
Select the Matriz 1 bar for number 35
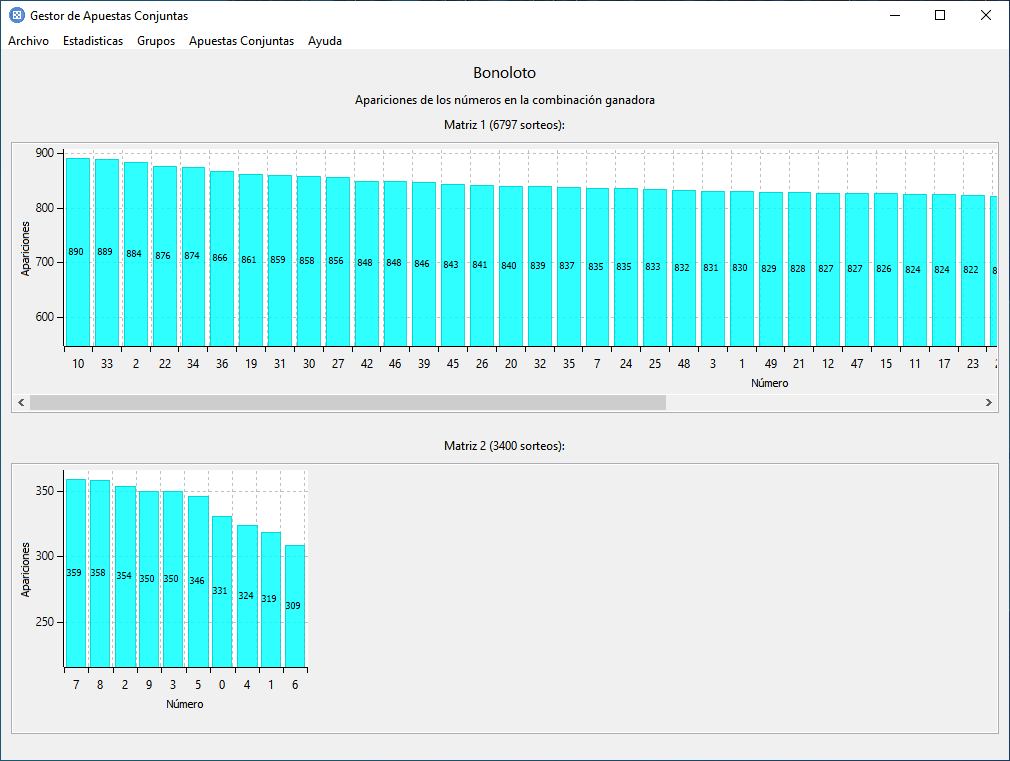pos(569,267)
